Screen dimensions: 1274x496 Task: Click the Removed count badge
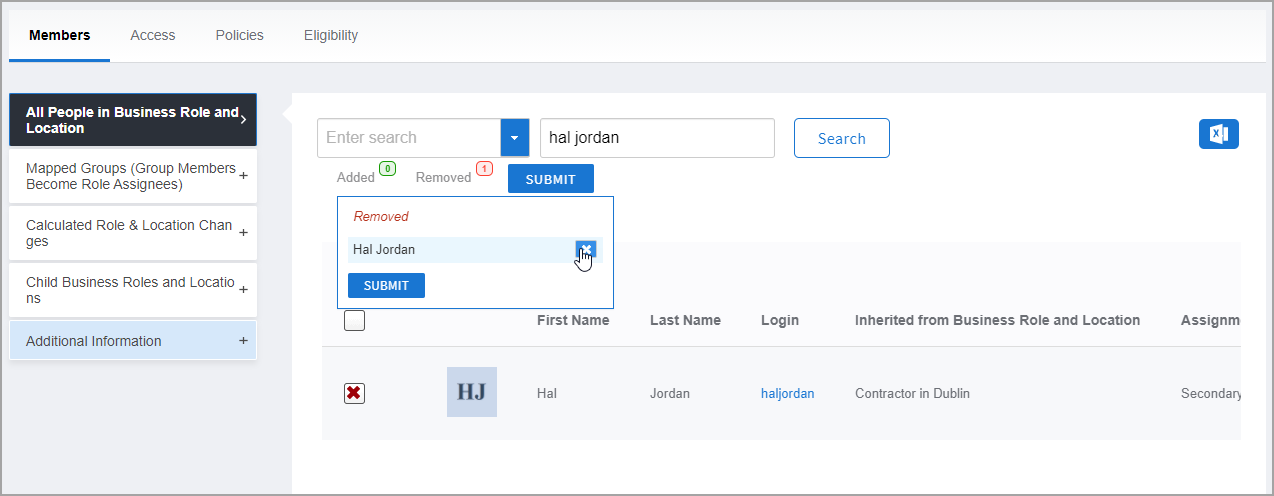(x=484, y=169)
